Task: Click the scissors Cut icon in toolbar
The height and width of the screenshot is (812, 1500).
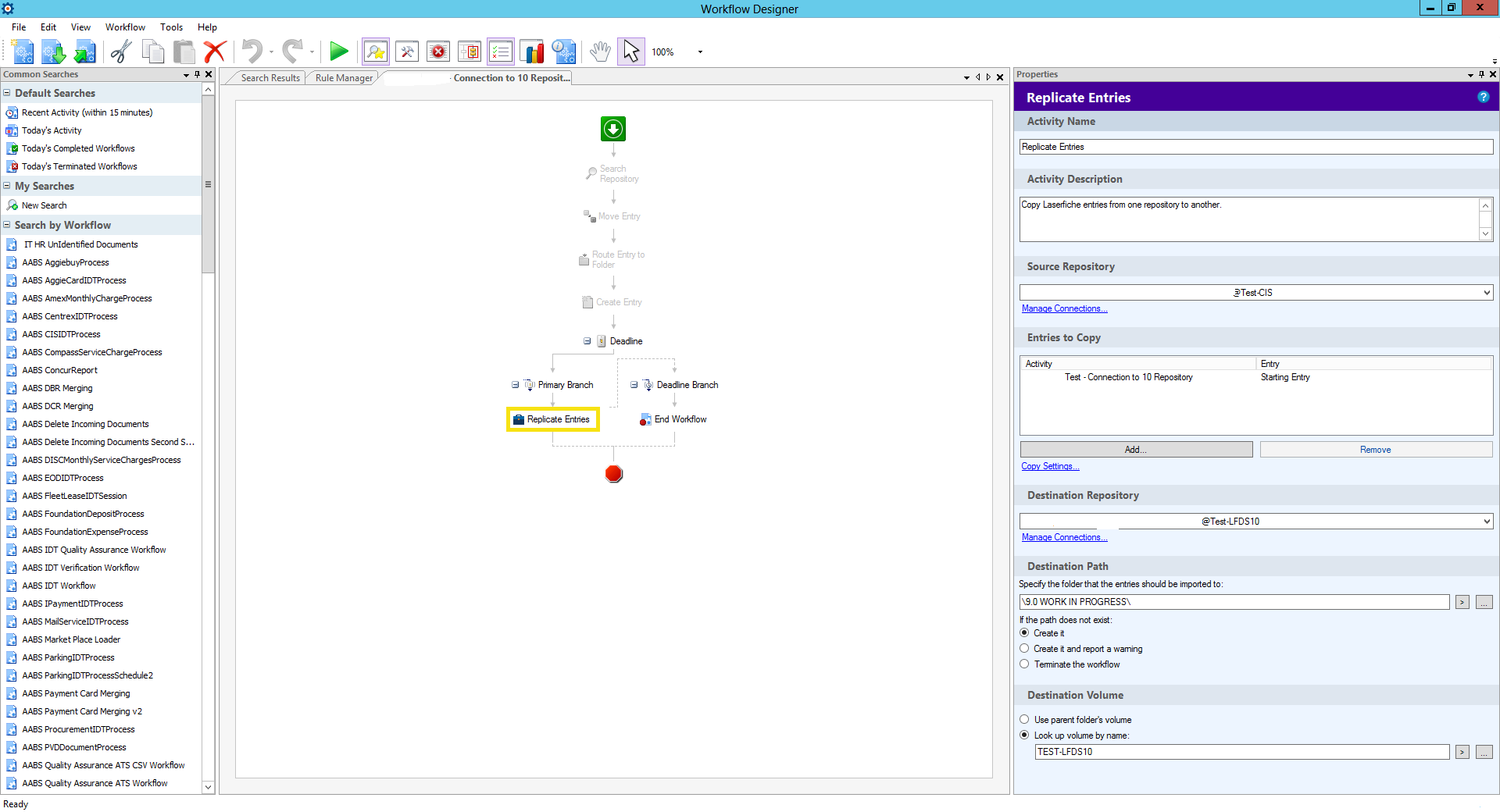Action: pyautogui.click(x=121, y=52)
